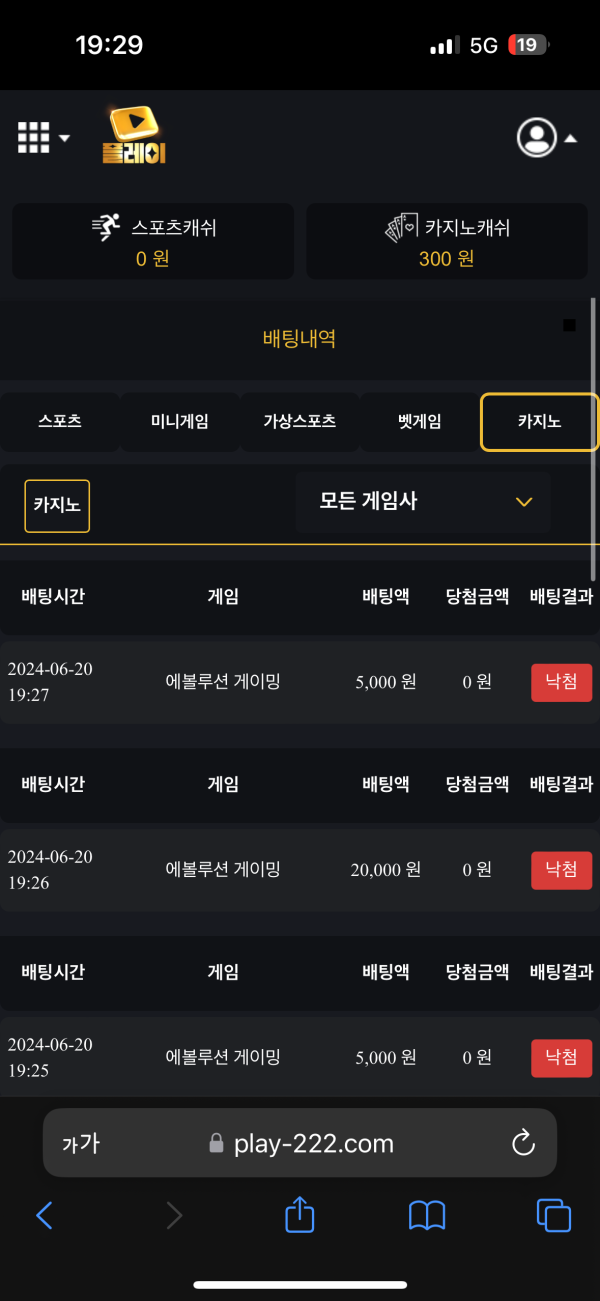The height and width of the screenshot is (1301, 600).
Task: Switch to the 미니게임 tab
Action: tap(180, 422)
